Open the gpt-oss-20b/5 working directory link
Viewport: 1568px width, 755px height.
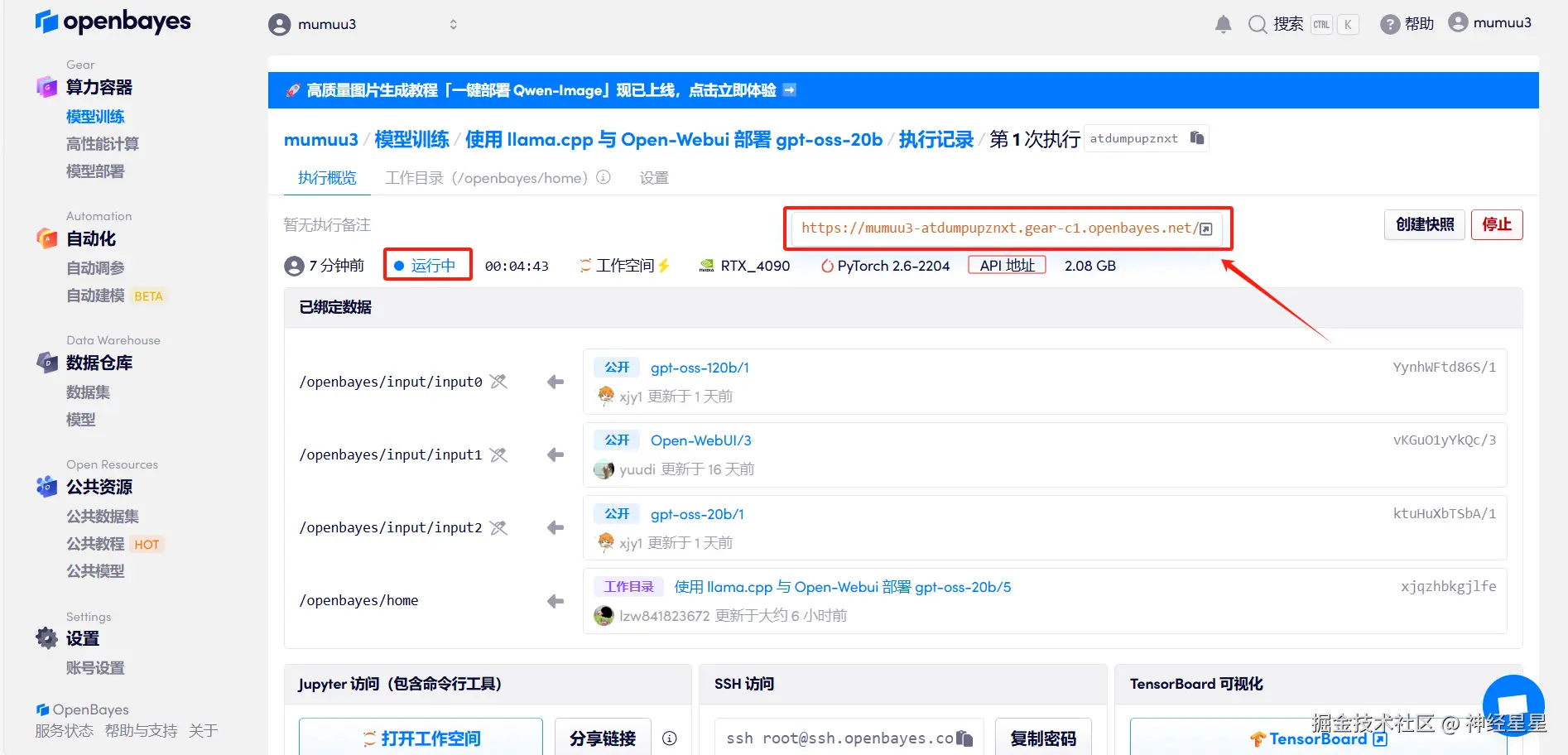(843, 587)
